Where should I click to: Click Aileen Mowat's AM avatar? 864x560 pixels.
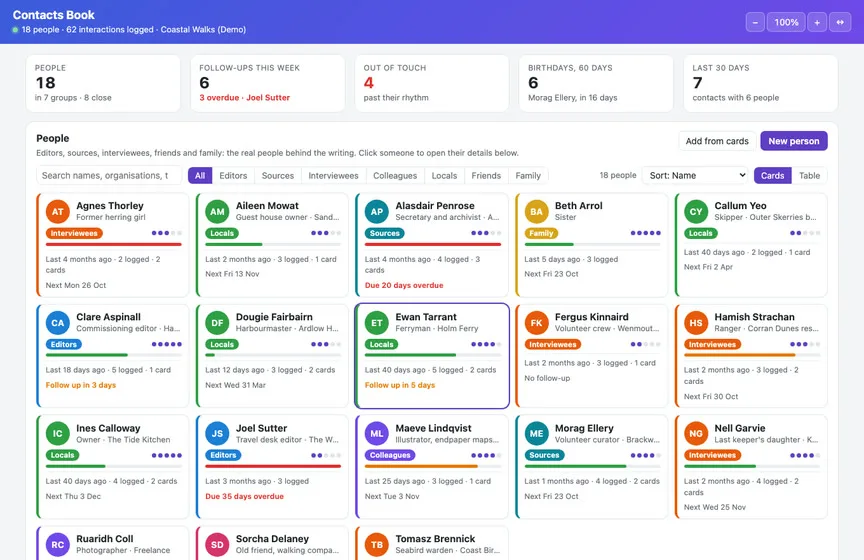pyautogui.click(x=217, y=212)
